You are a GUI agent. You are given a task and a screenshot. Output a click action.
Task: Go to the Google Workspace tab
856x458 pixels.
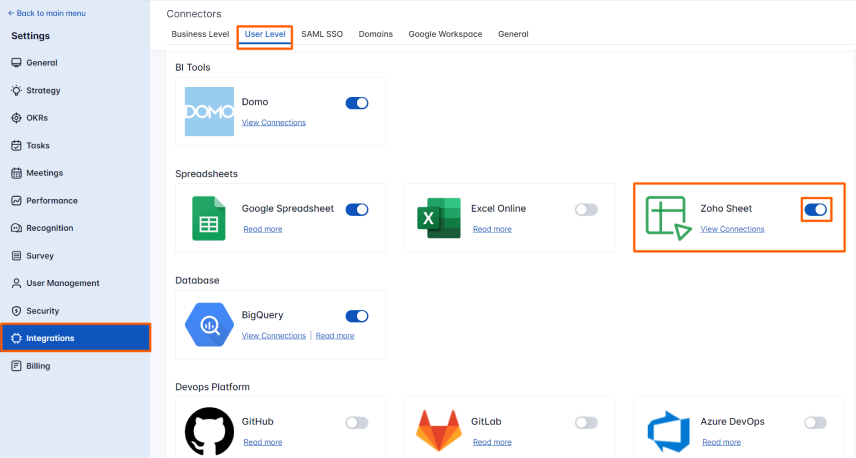(445, 34)
